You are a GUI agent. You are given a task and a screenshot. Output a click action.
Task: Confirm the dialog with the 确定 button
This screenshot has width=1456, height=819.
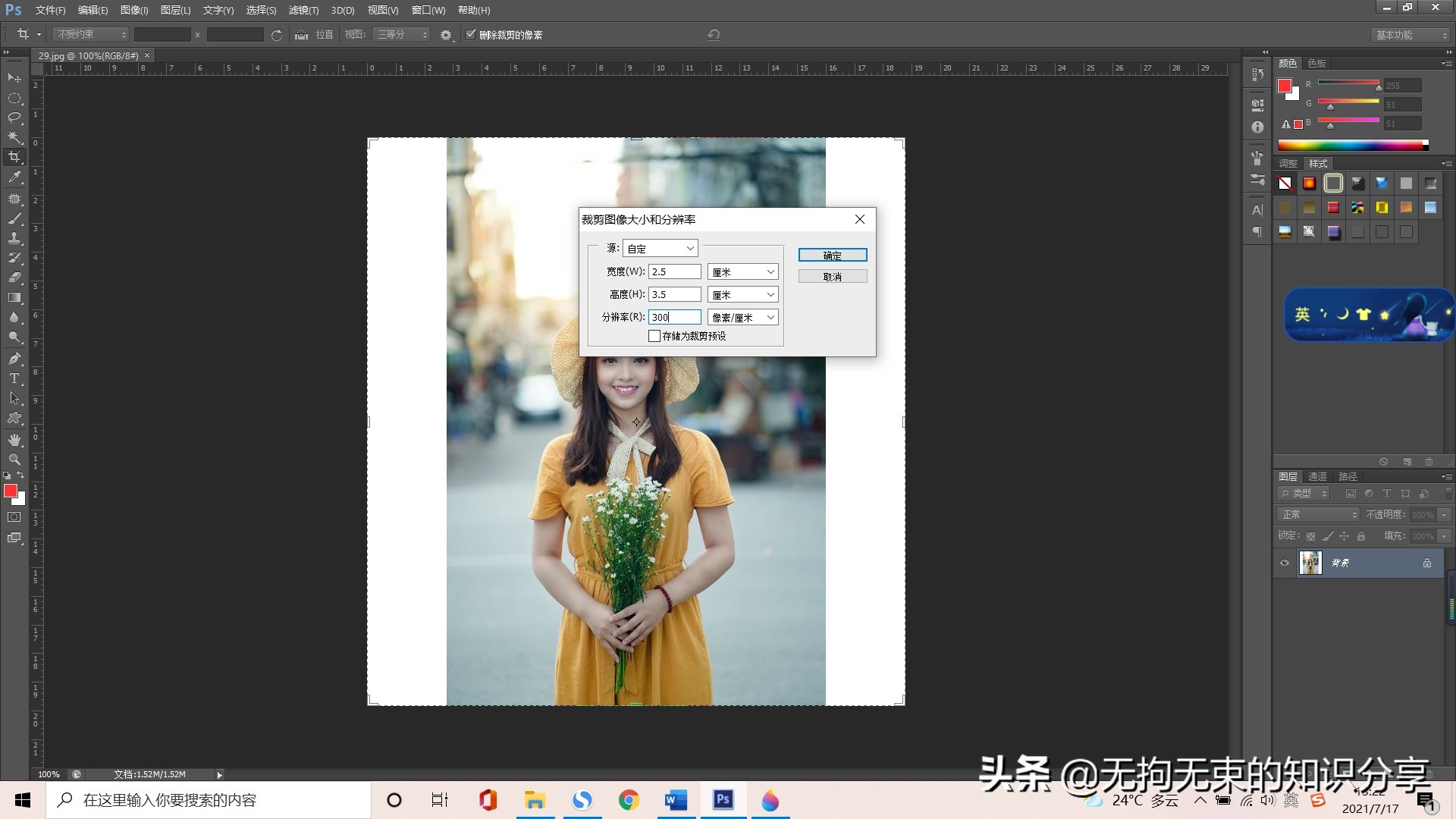coord(832,256)
